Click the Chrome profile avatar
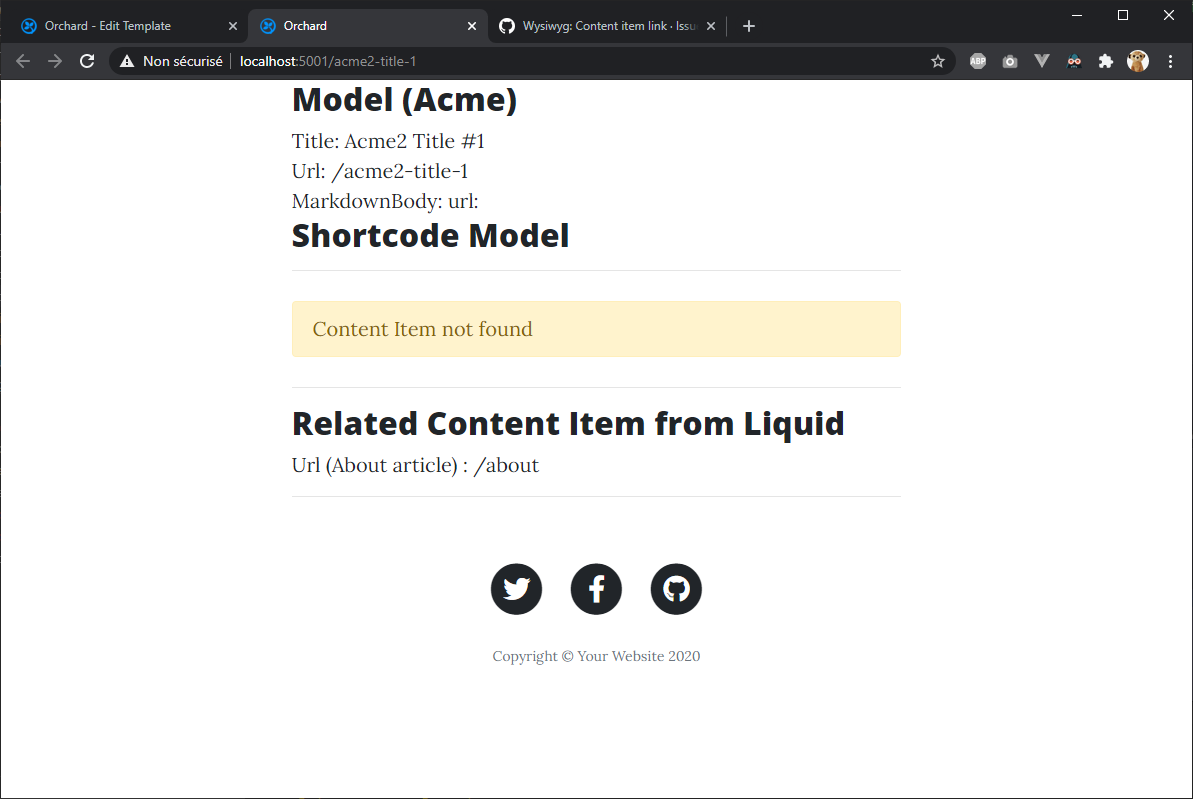The width and height of the screenshot is (1193, 799). tap(1137, 60)
